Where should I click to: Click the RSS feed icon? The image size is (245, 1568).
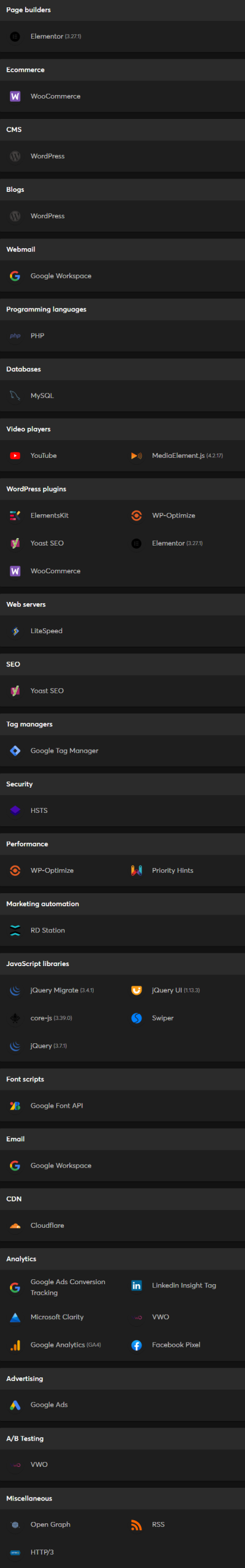pos(137,1524)
